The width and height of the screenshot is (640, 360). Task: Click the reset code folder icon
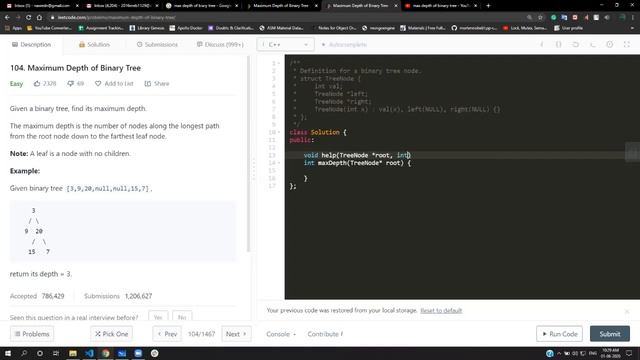pyautogui.click(x=576, y=44)
